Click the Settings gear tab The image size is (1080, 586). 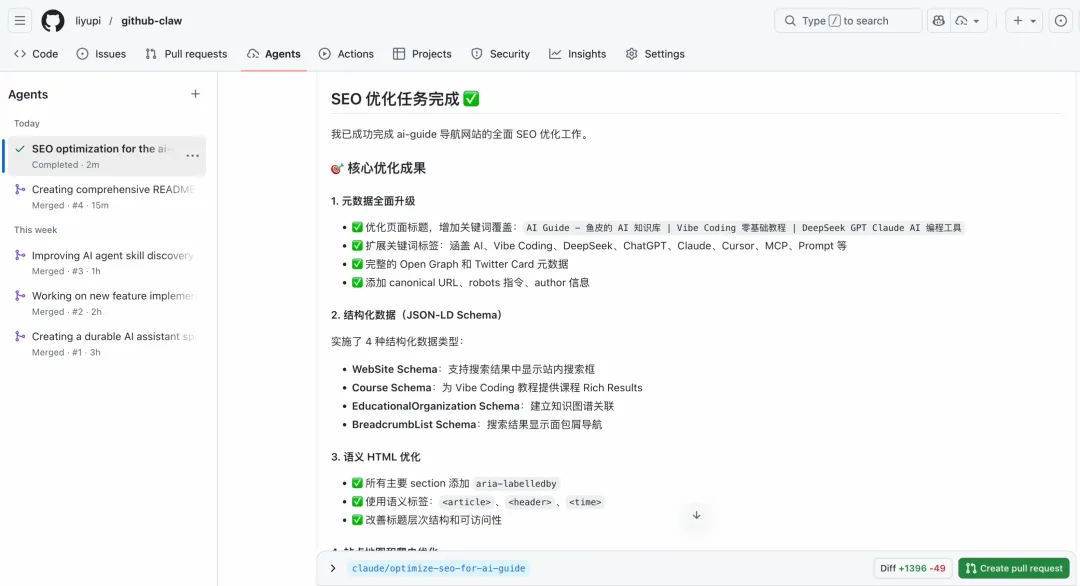pyautogui.click(x=655, y=54)
